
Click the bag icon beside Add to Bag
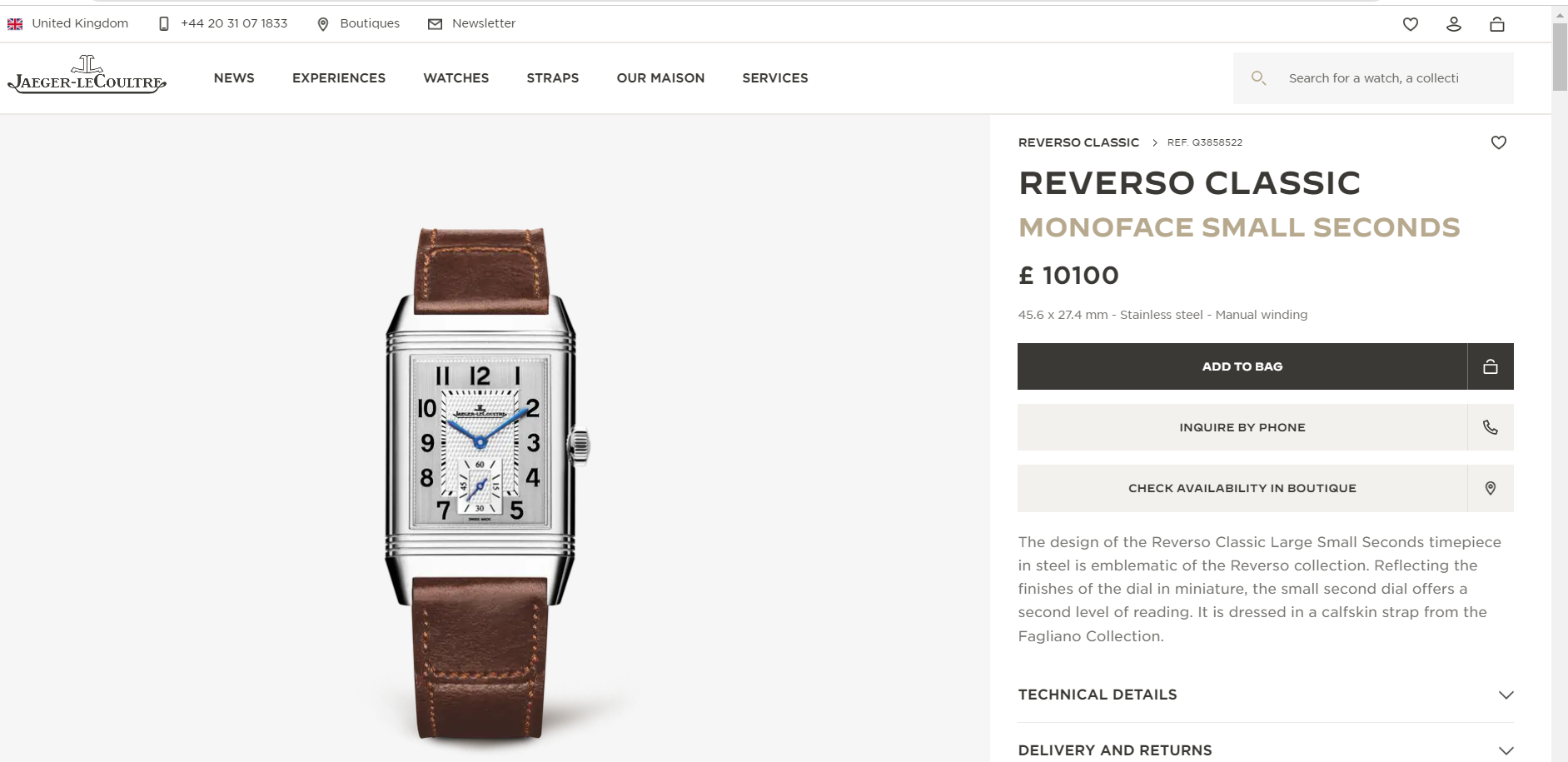[1491, 366]
